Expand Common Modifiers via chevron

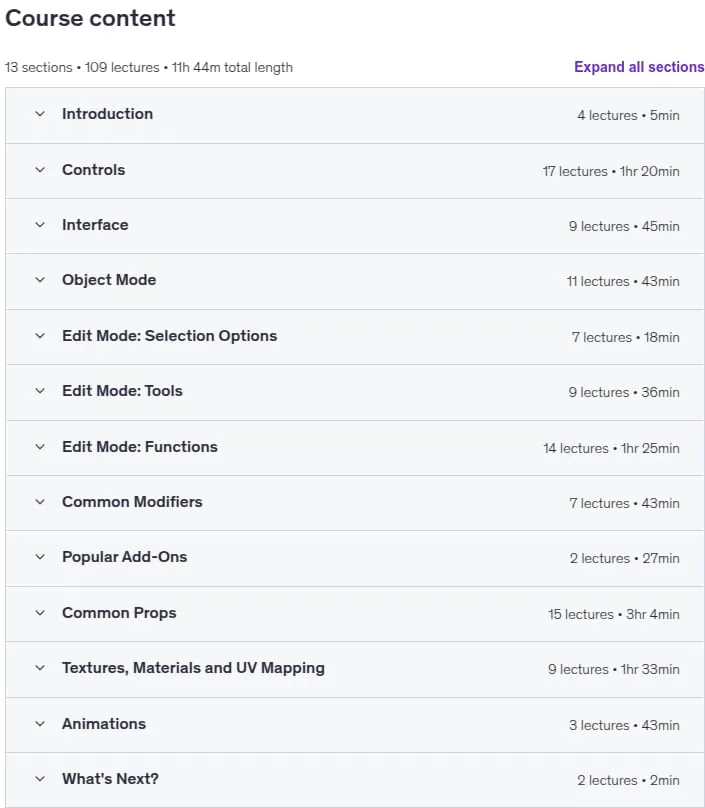click(x=40, y=502)
